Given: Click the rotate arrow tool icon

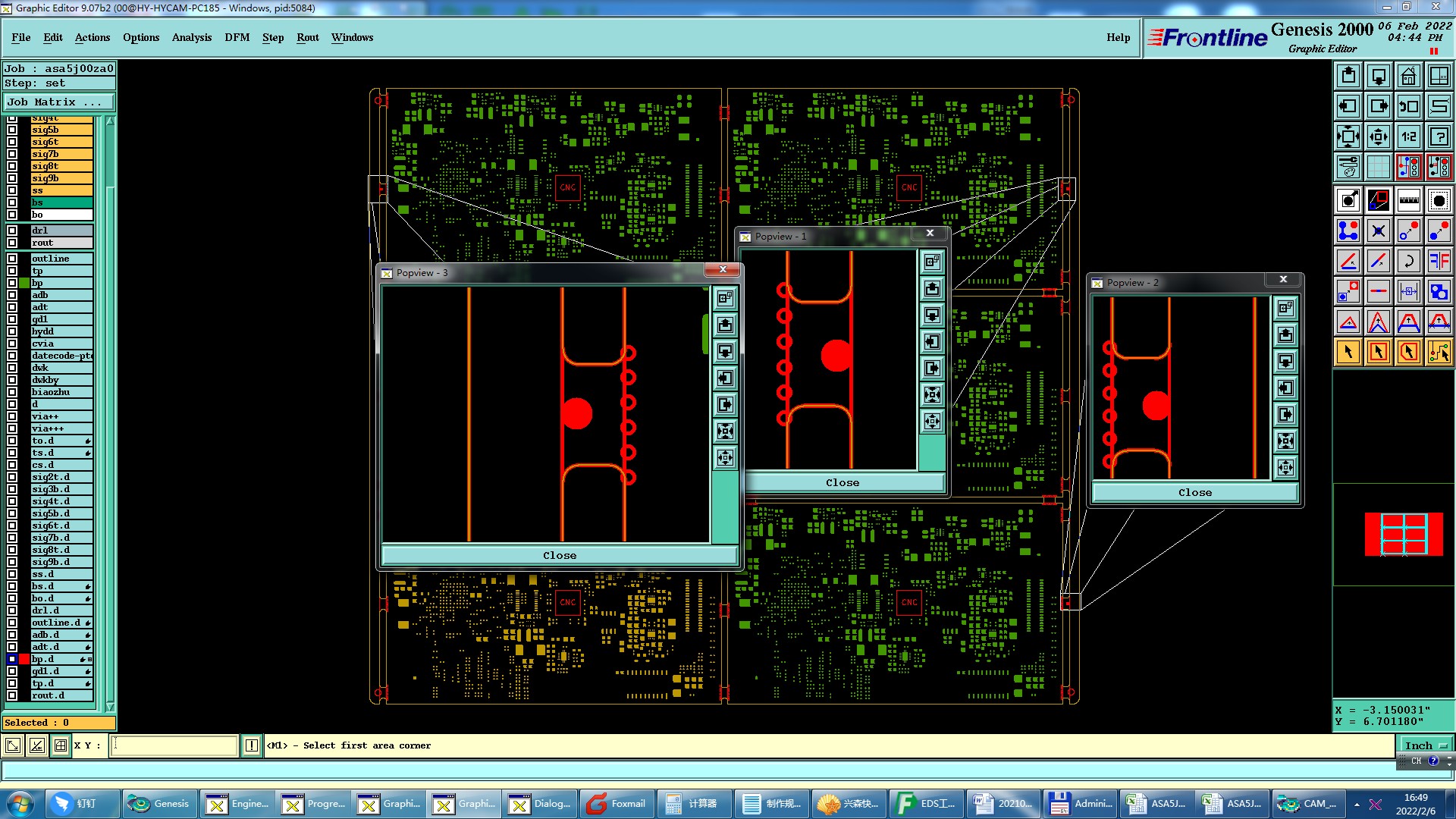Looking at the screenshot, I should 1408,262.
